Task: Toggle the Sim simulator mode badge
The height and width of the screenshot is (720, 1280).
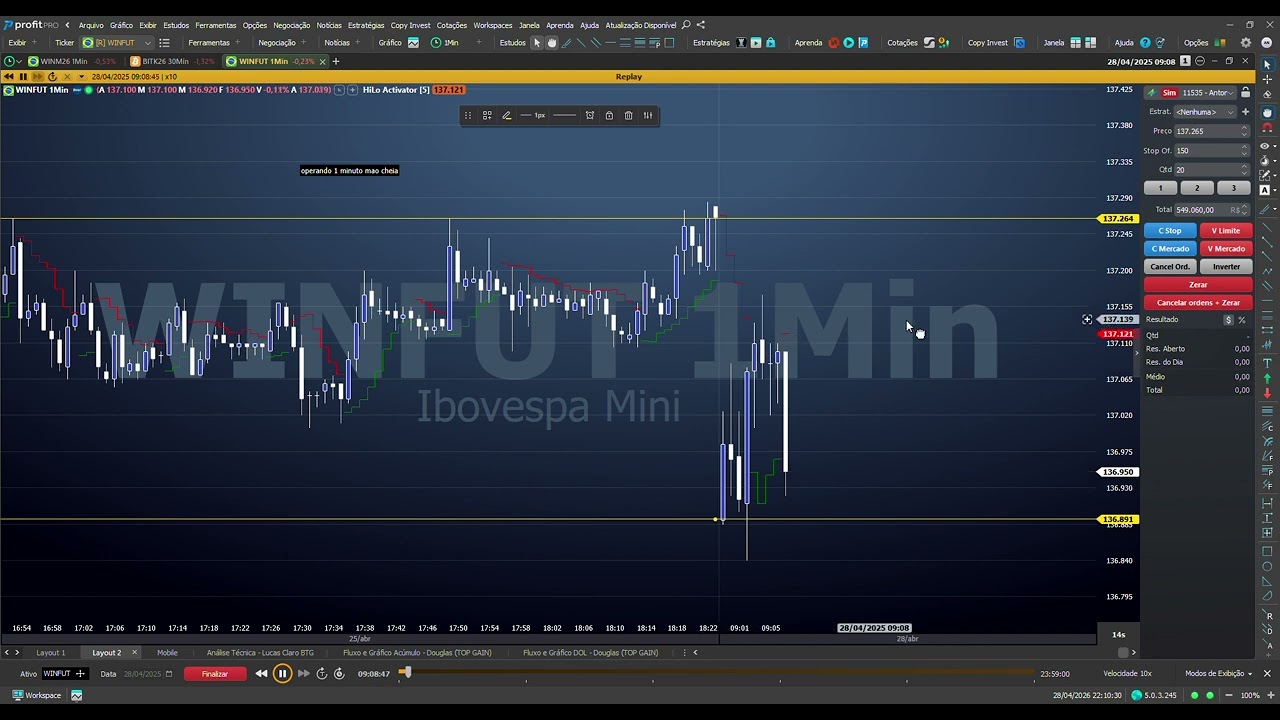Action: tap(1169, 93)
